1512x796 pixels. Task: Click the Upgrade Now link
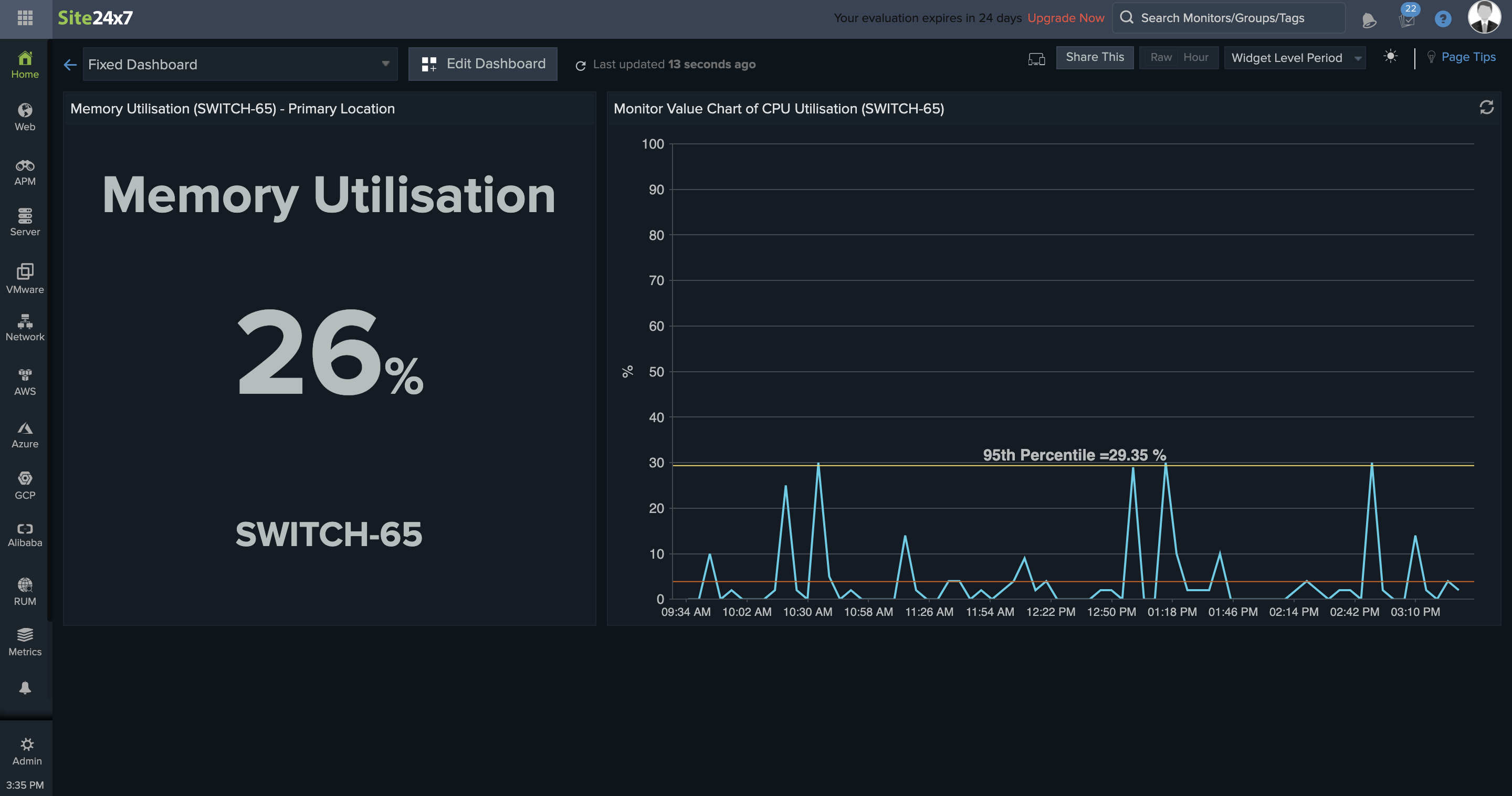coord(1065,18)
